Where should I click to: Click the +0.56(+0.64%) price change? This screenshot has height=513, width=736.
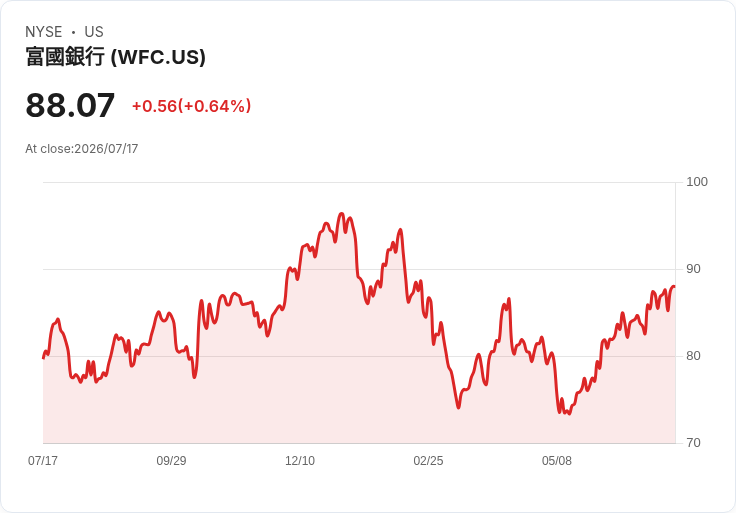coord(192,106)
